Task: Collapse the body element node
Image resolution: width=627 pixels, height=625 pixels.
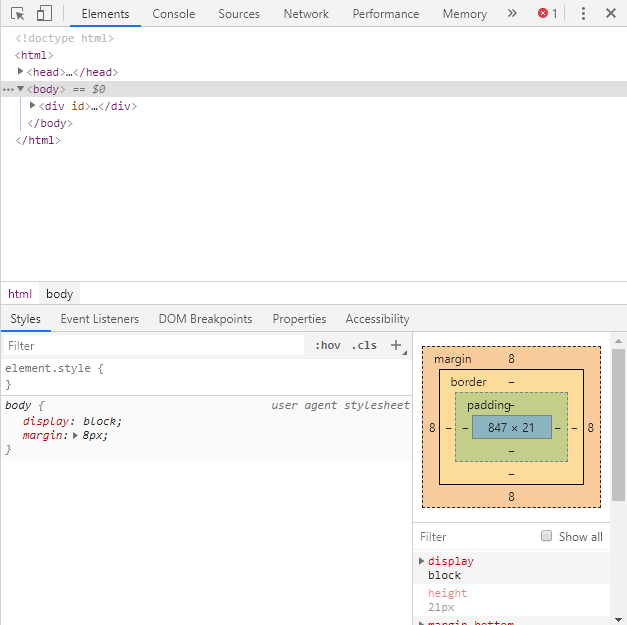Action: point(20,89)
